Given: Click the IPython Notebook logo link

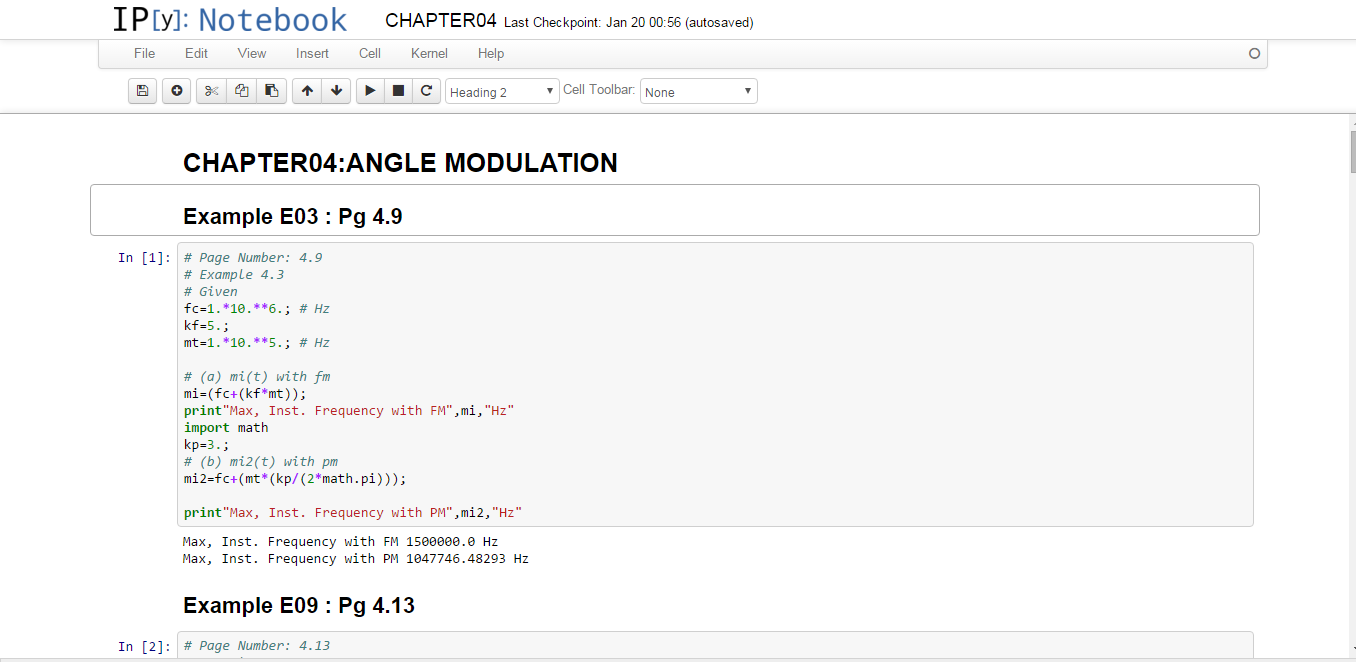Looking at the screenshot, I should coord(229,20).
